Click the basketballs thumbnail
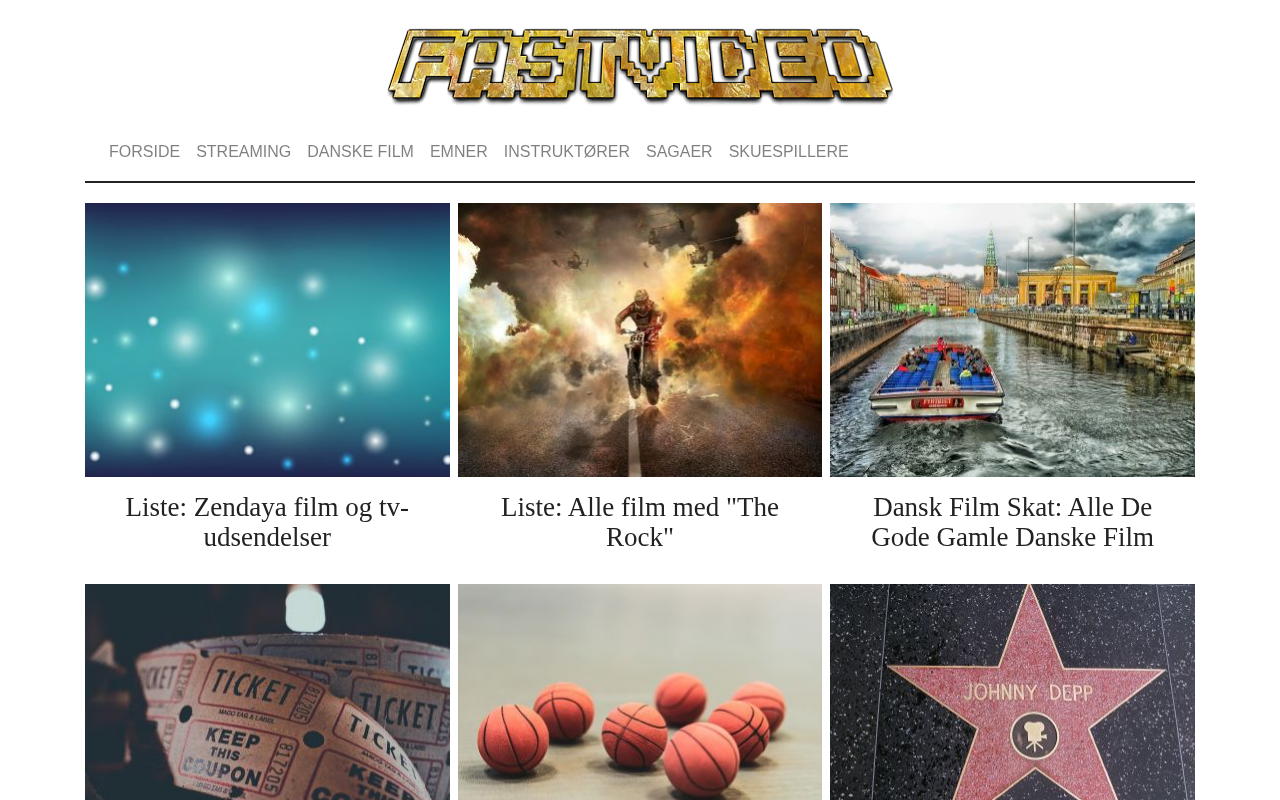This screenshot has width=1280, height=800. coord(640,692)
